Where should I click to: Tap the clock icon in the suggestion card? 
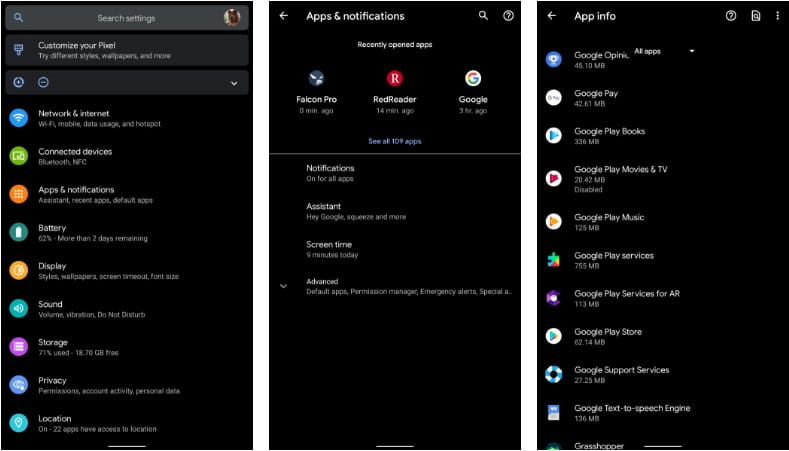pos(19,82)
